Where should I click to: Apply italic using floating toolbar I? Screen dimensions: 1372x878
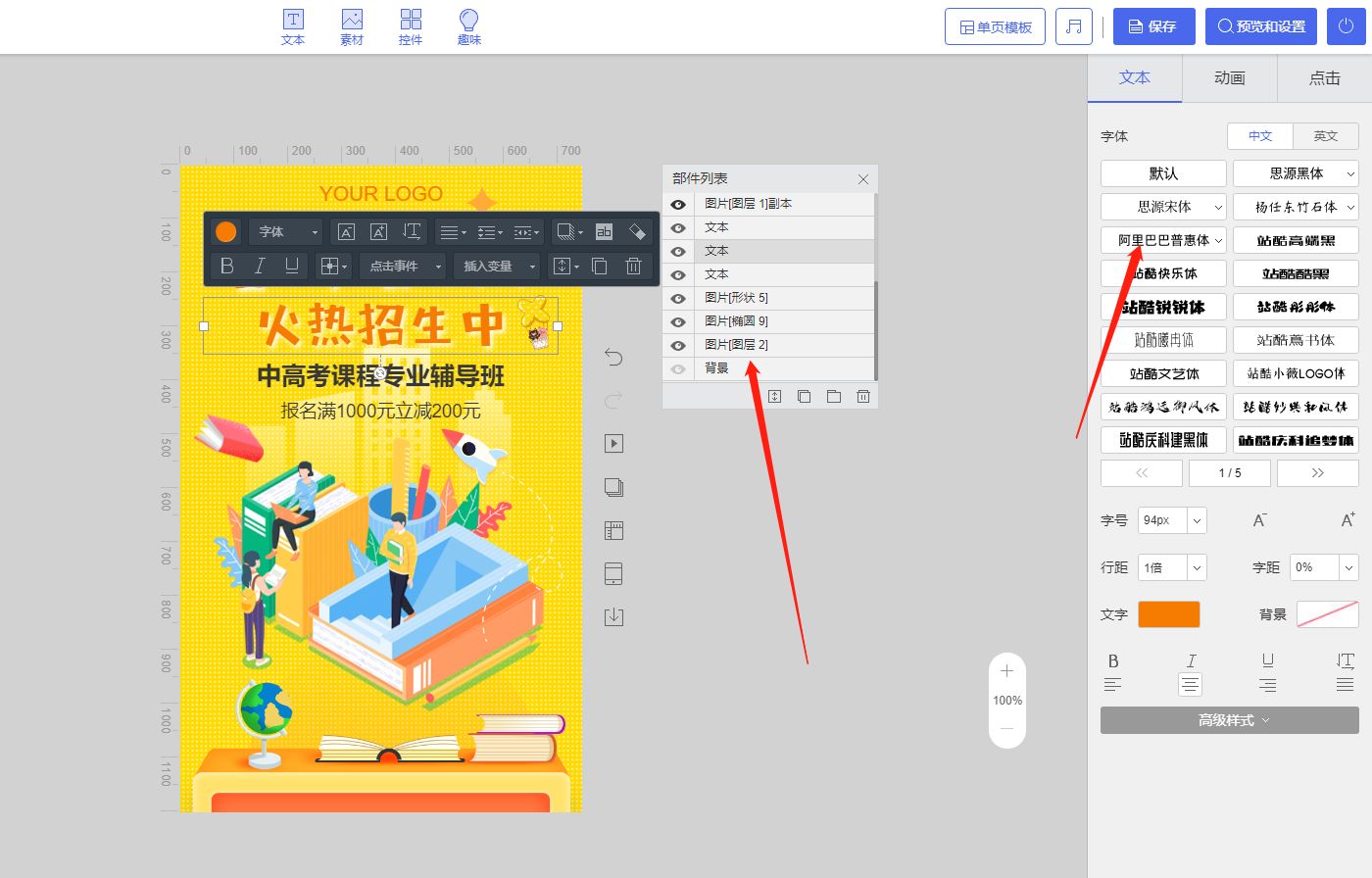pos(260,266)
